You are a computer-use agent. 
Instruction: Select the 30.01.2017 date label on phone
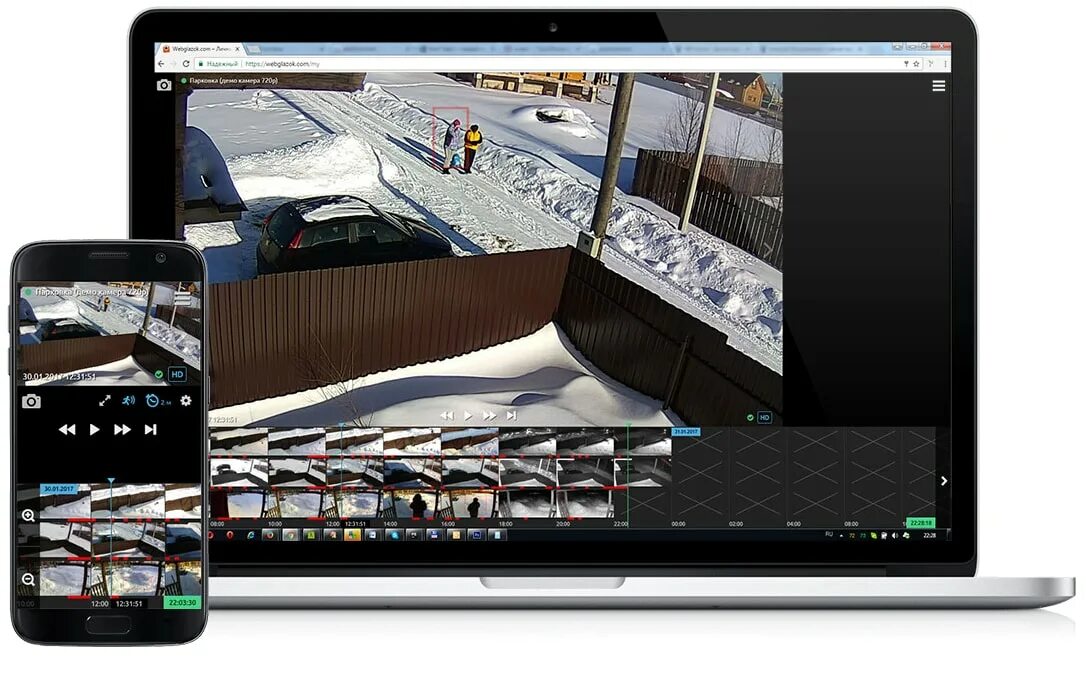pos(60,489)
